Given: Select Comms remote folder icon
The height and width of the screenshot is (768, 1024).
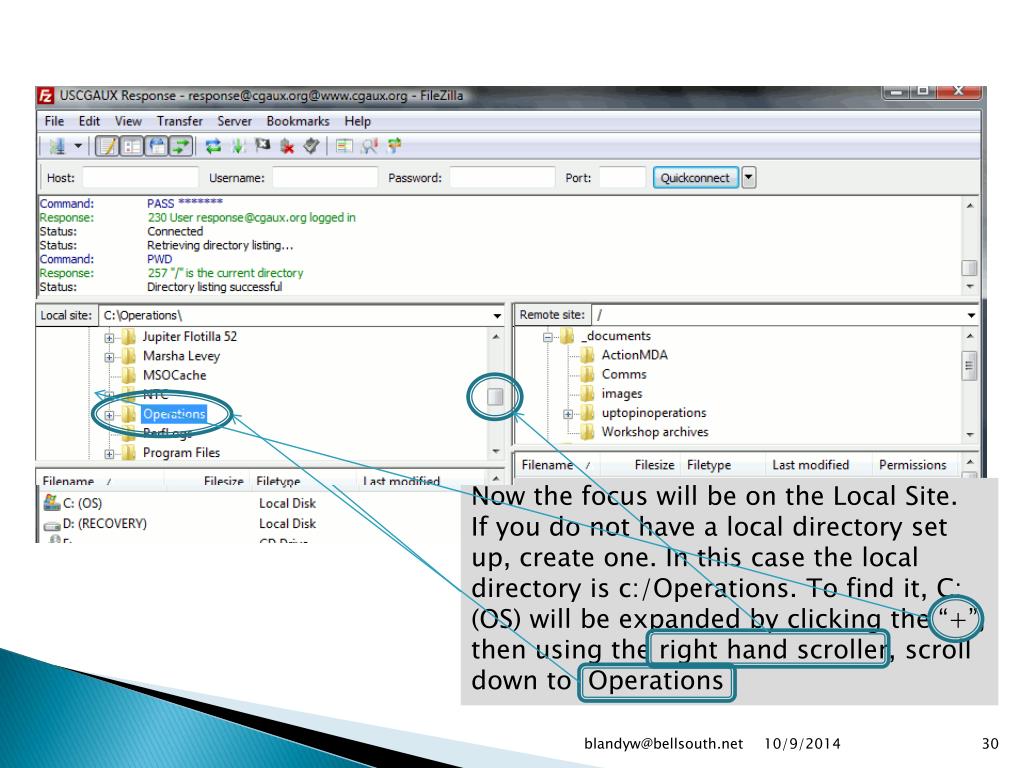Looking at the screenshot, I should click(588, 374).
